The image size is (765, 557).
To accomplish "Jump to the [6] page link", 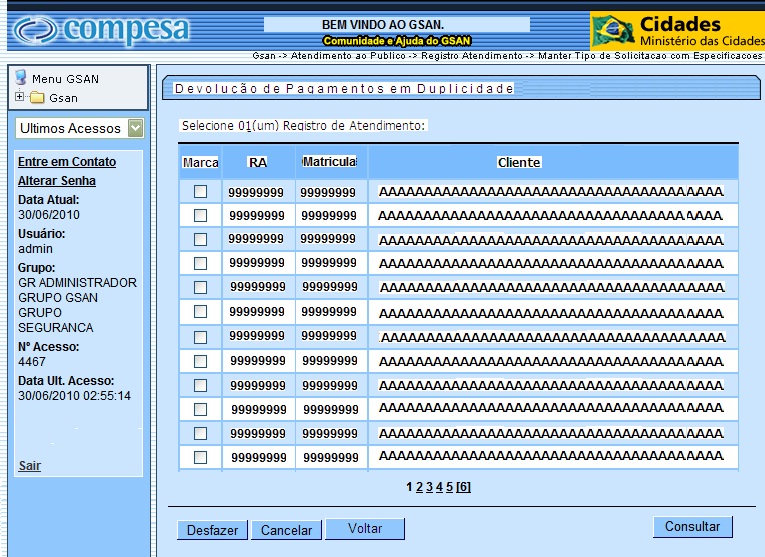I will pos(463,487).
